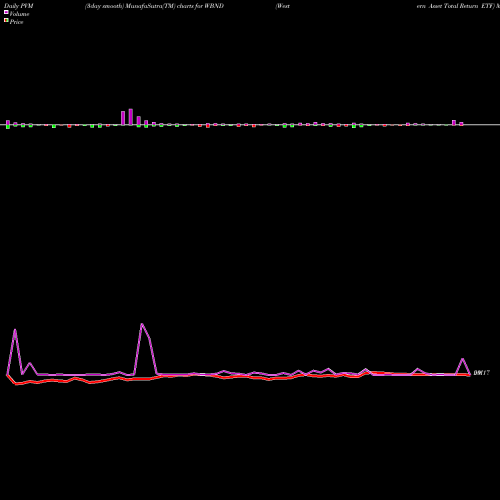Click the Price legend color swatch
The width and height of the screenshot is (500, 500).
point(6,20)
